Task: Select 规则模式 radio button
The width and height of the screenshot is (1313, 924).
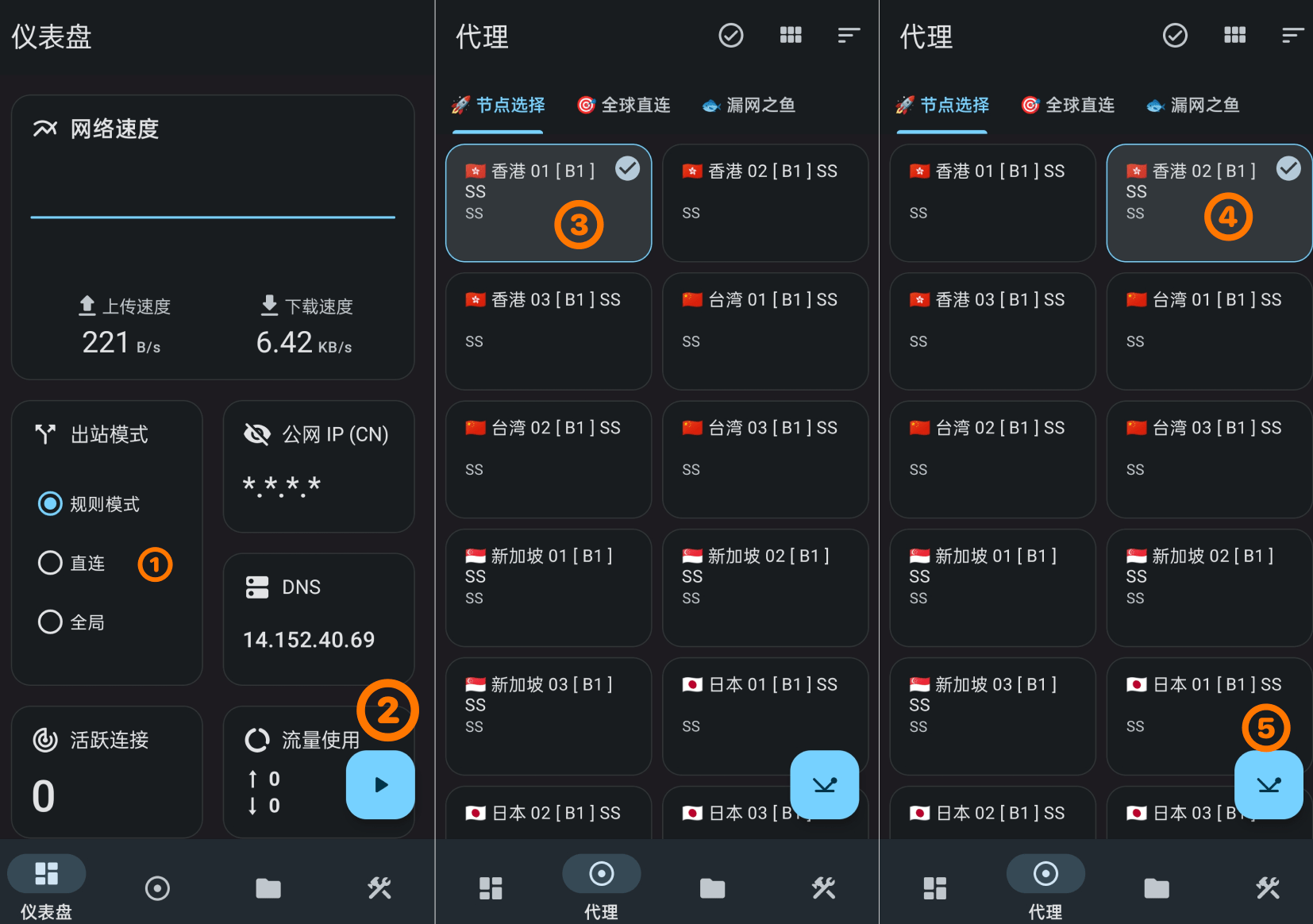Action: pyautogui.click(x=50, y=503)
